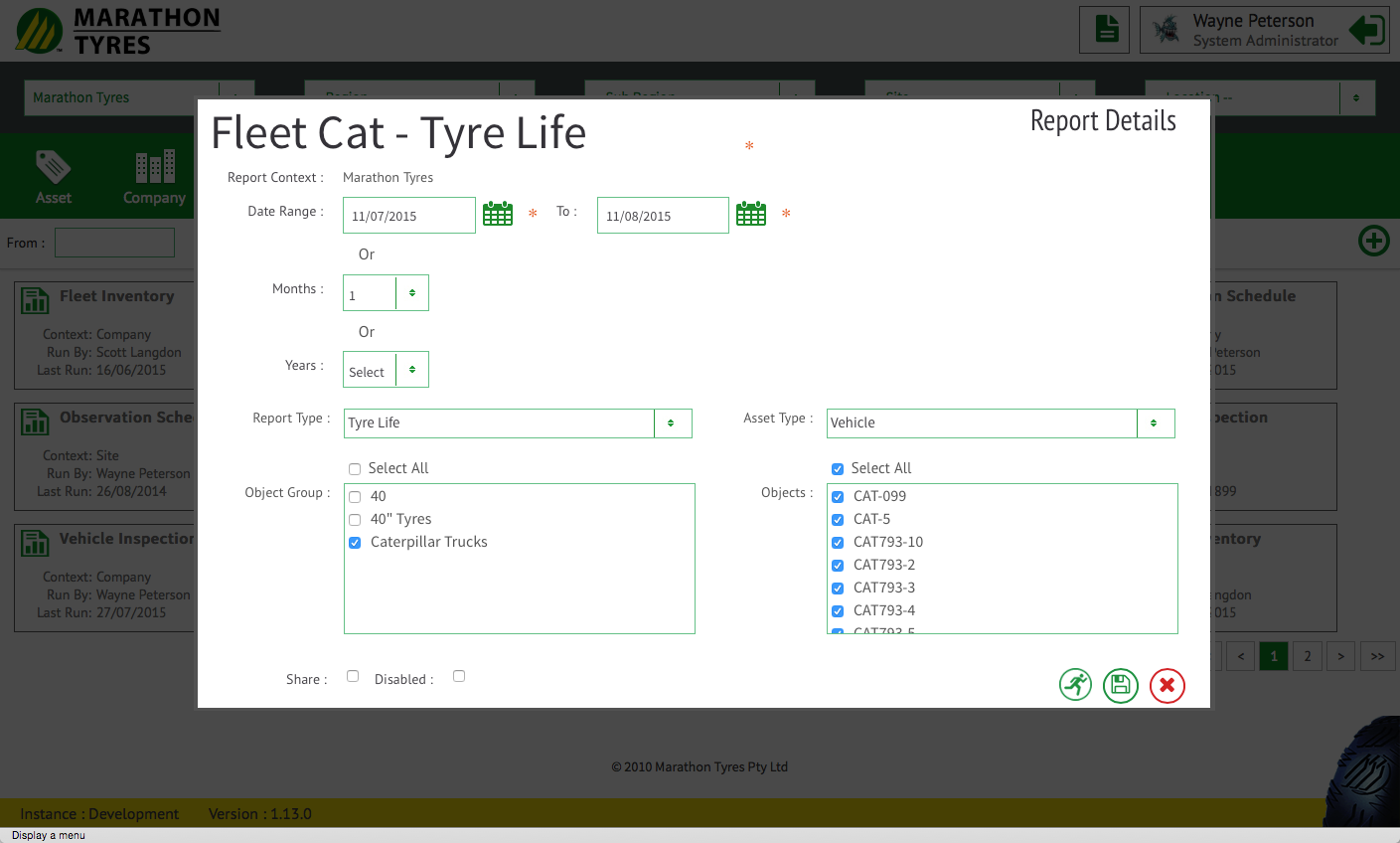The image size is (1400, 843).
Task: Open the To date calendar picker
Action: click(751, 214)
